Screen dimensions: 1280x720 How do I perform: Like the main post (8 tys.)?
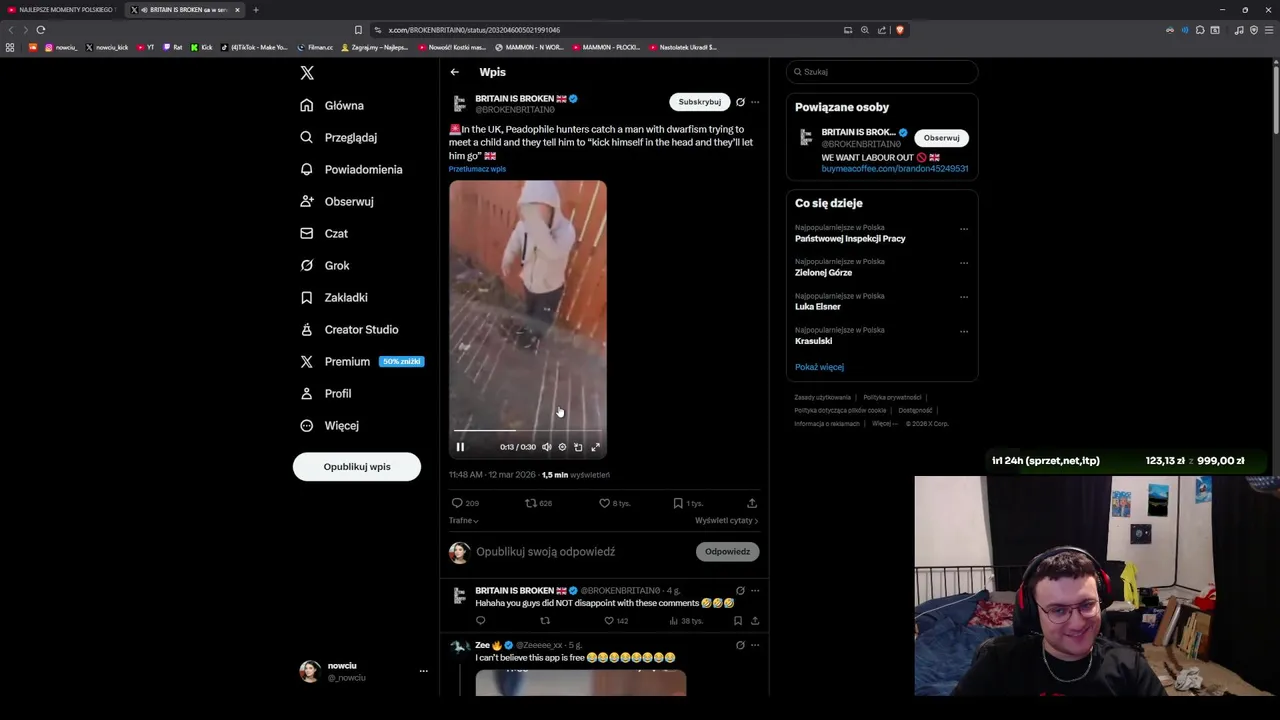[x=614, y=503]
